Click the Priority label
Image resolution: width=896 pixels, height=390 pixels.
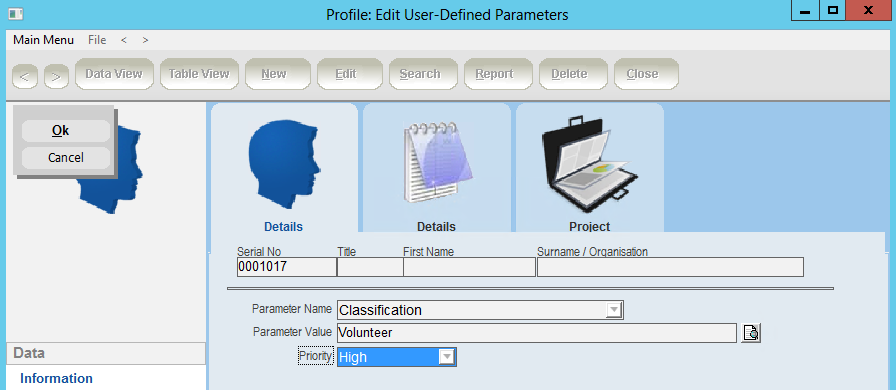tap(315, 356)
